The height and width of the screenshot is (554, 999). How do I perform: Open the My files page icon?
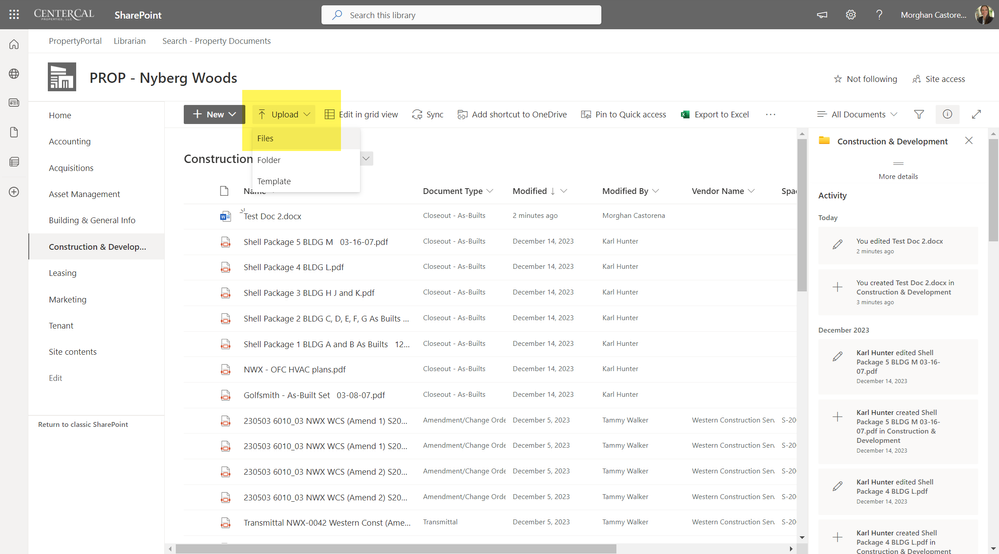14,132
